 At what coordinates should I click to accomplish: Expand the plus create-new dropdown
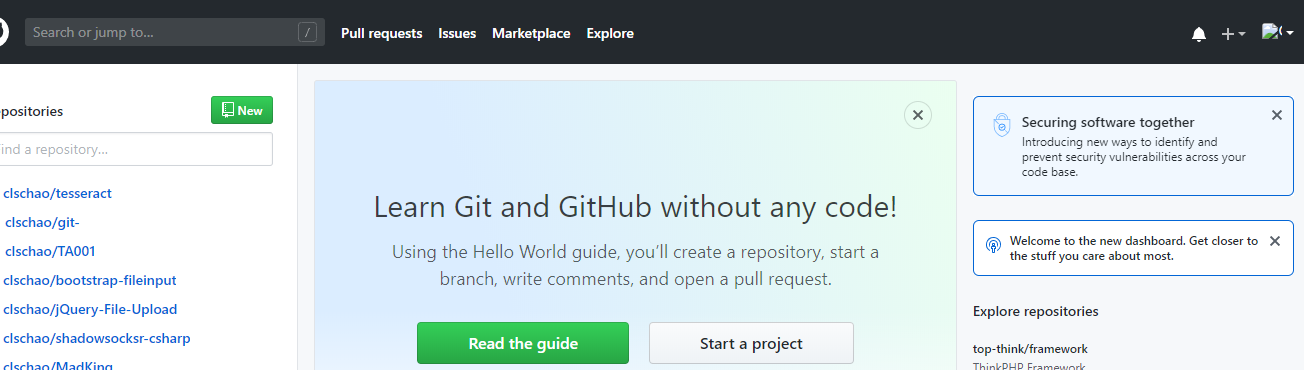click(x=1233, y=34)
